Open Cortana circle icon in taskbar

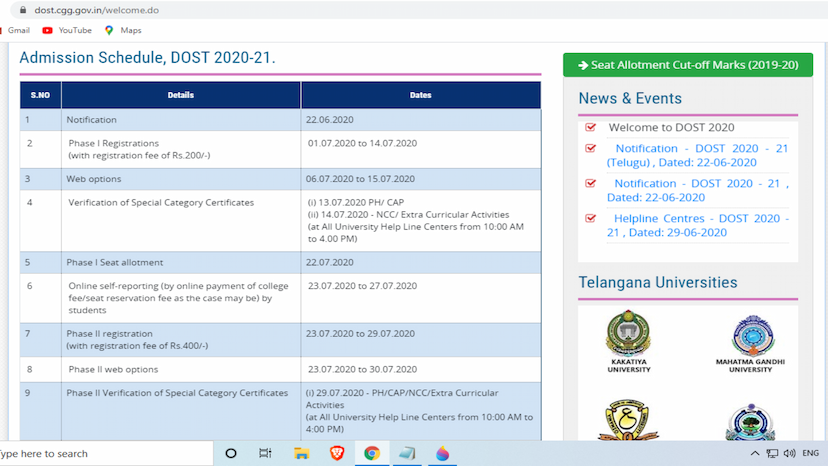point(231,453)
